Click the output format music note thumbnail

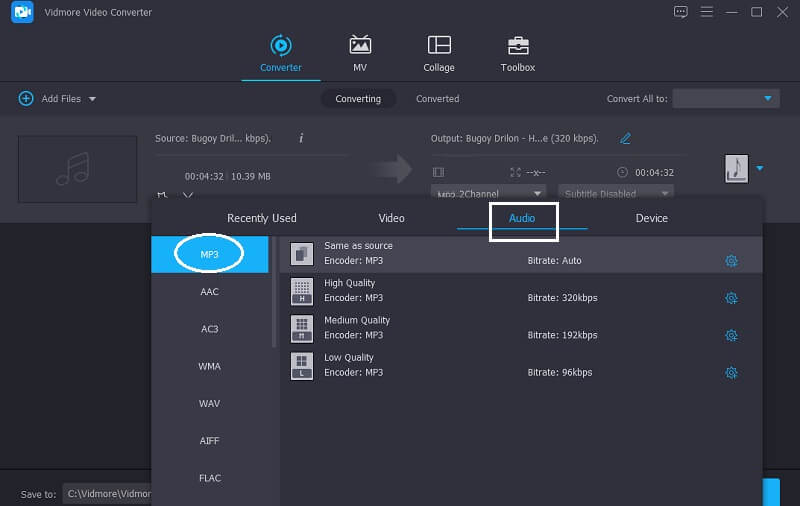[736, 168]
